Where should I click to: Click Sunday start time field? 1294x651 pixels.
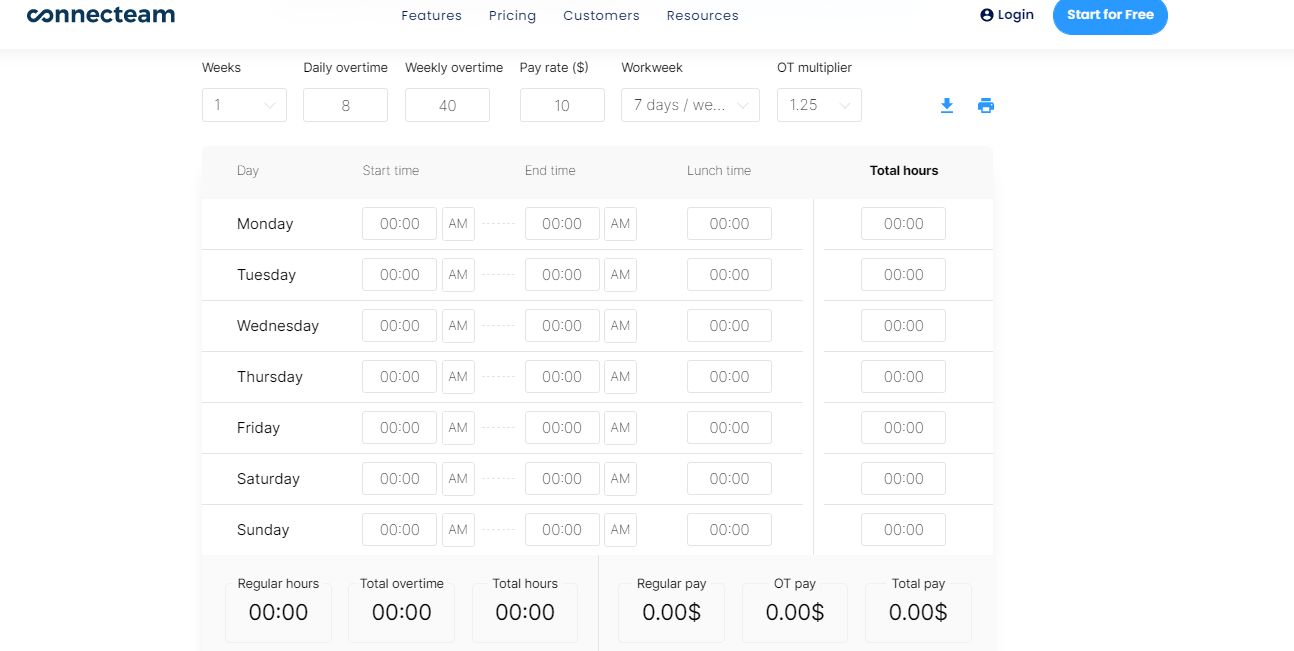pyautogui.click(x=399, y=530)
